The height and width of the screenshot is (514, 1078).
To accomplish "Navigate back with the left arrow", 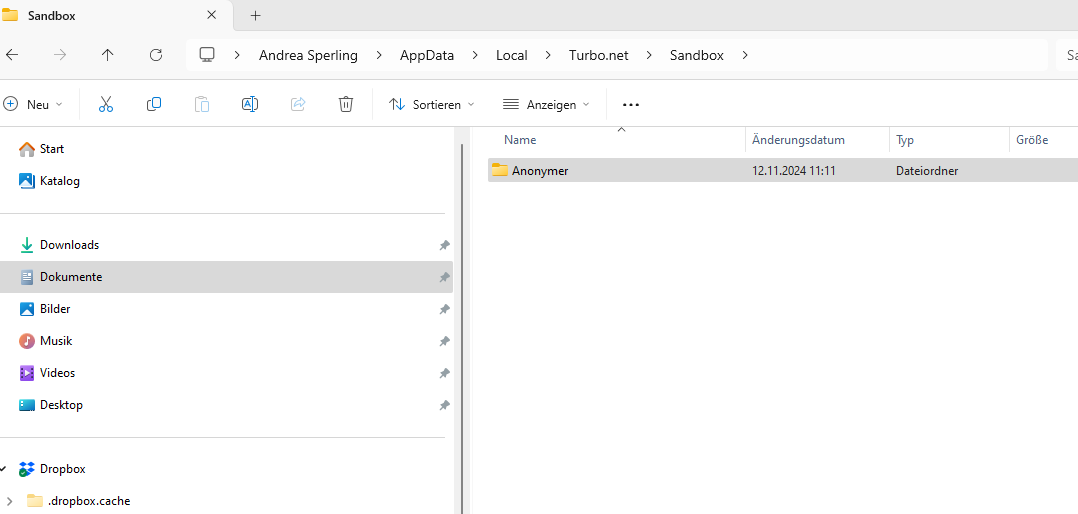I will [12, 55].
